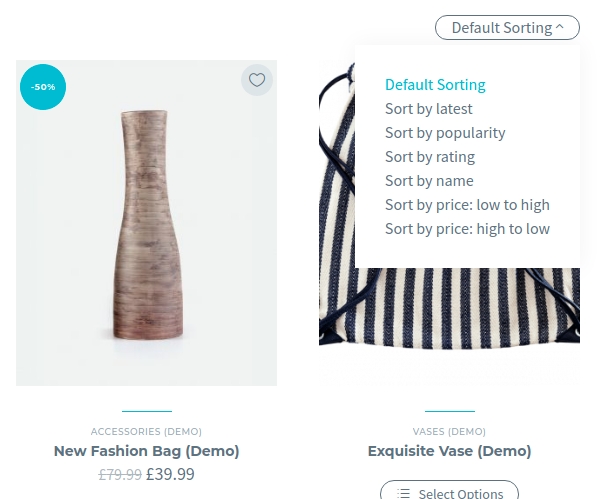Select Sort by name
The height and width of the screenshot is (499, 605).
429,181
